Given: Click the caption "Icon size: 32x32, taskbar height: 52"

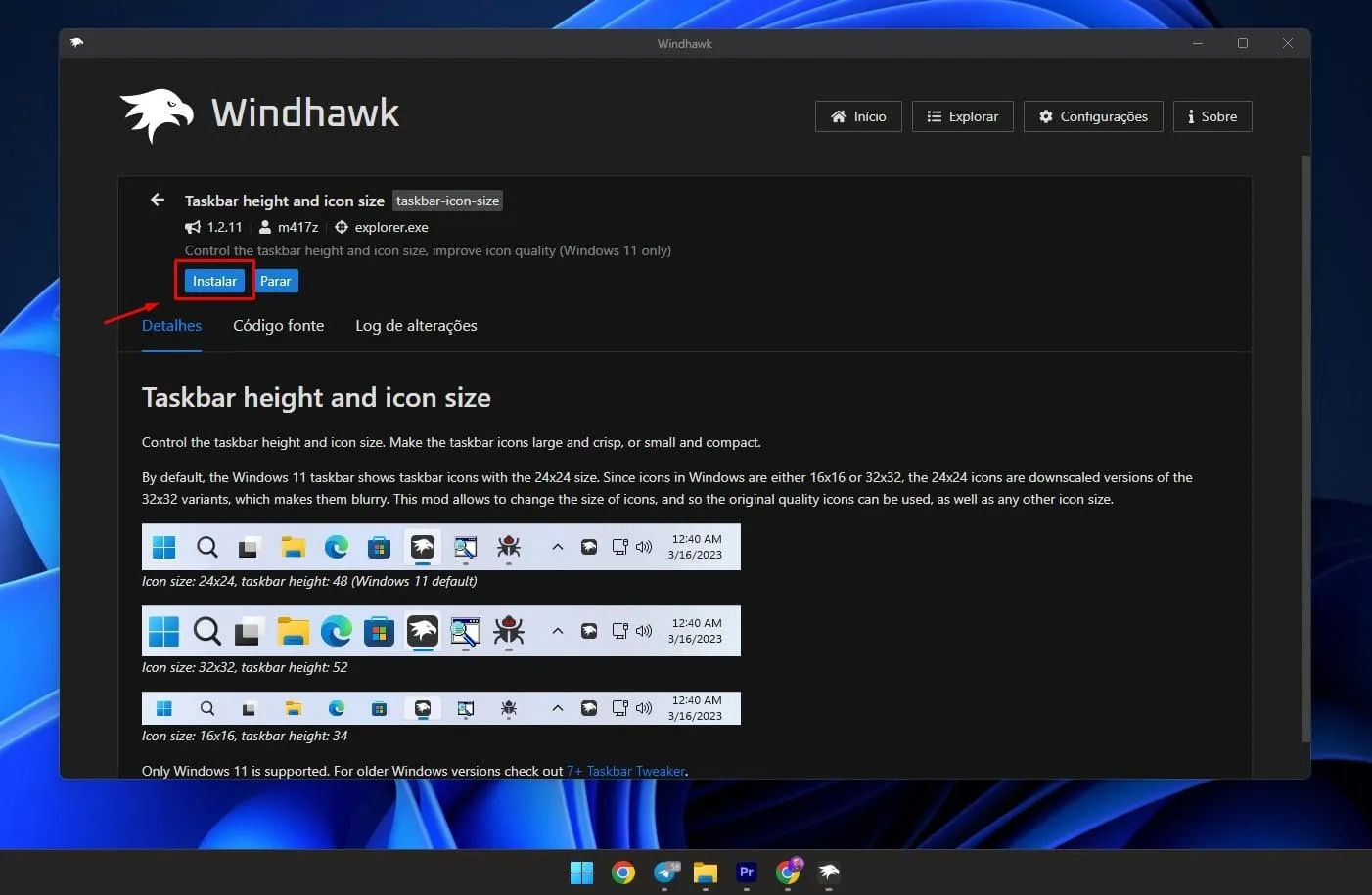Looking at the screenshot, I should (245, 667).
